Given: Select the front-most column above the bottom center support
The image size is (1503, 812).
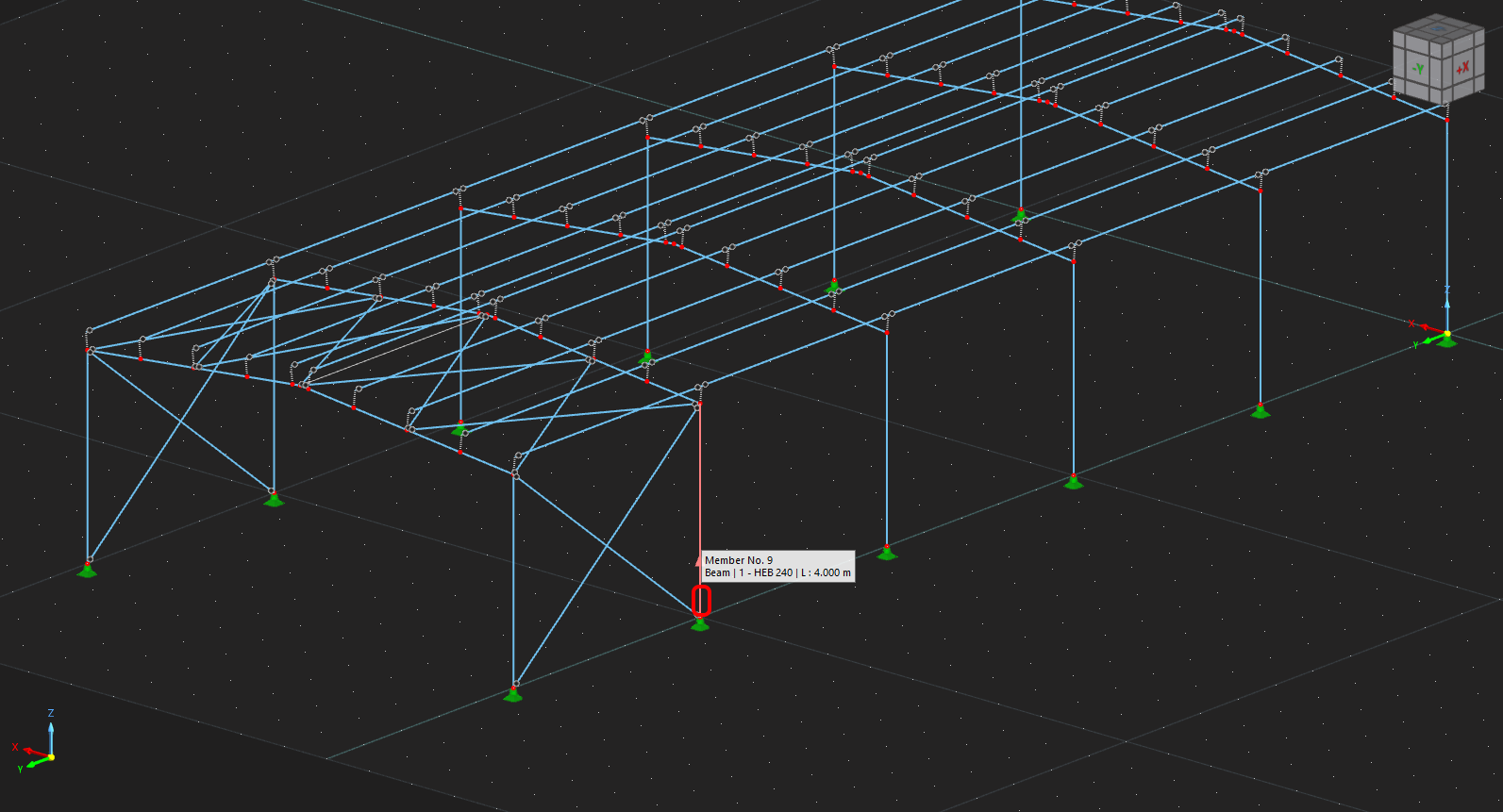Looking at the screenshot, I should coord(513,585).
